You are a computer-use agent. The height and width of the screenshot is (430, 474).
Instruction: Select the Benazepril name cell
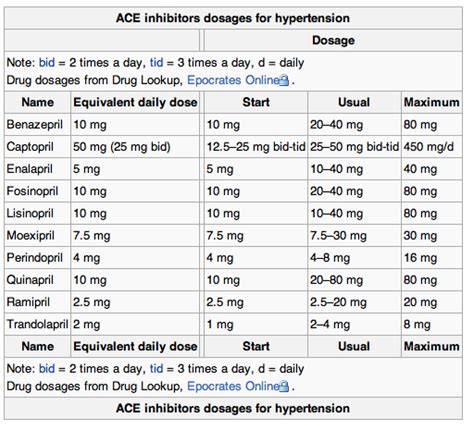(x=37, y=125)
